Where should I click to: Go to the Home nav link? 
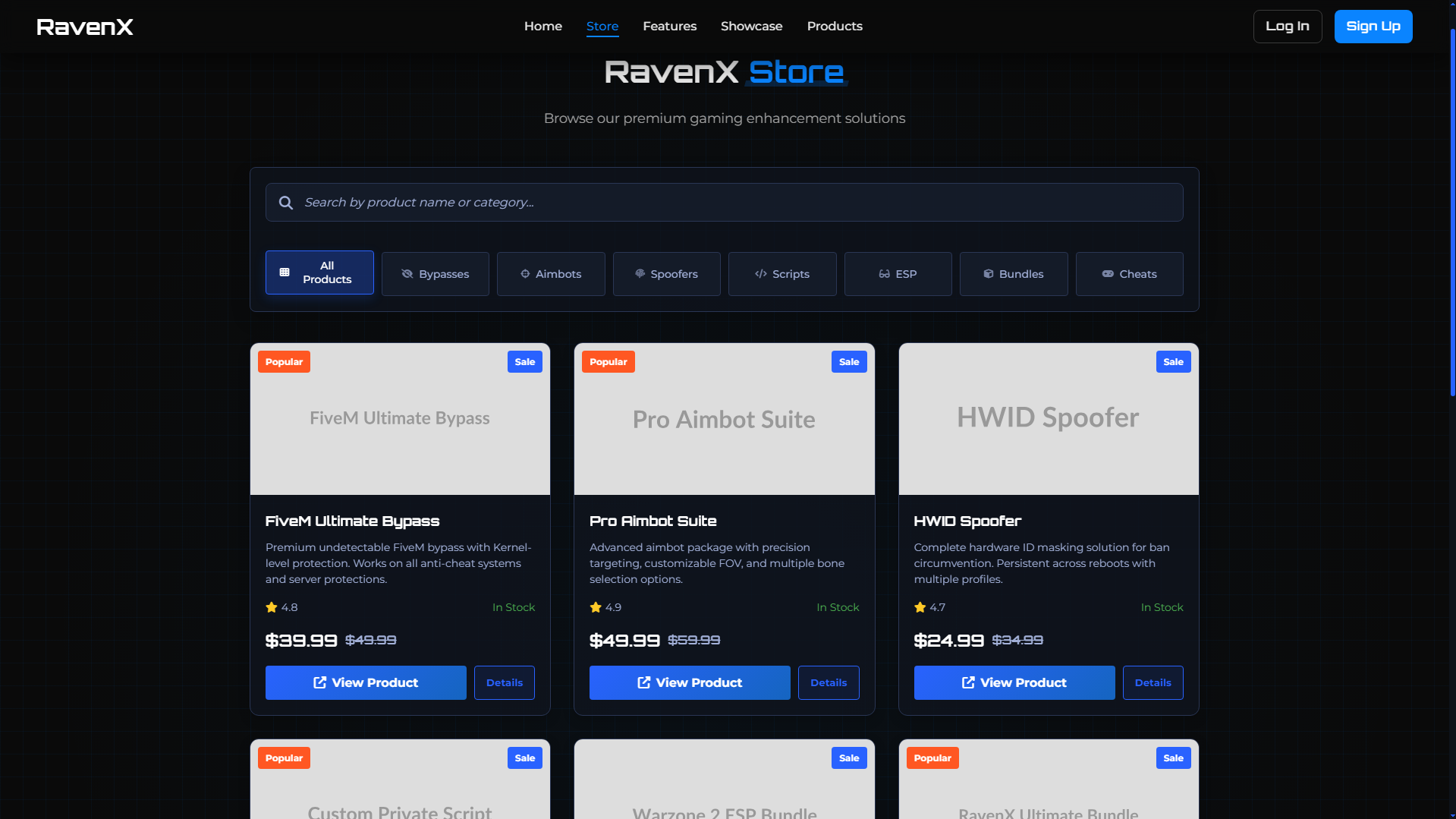pyautogui.click(x=543, y=26)
